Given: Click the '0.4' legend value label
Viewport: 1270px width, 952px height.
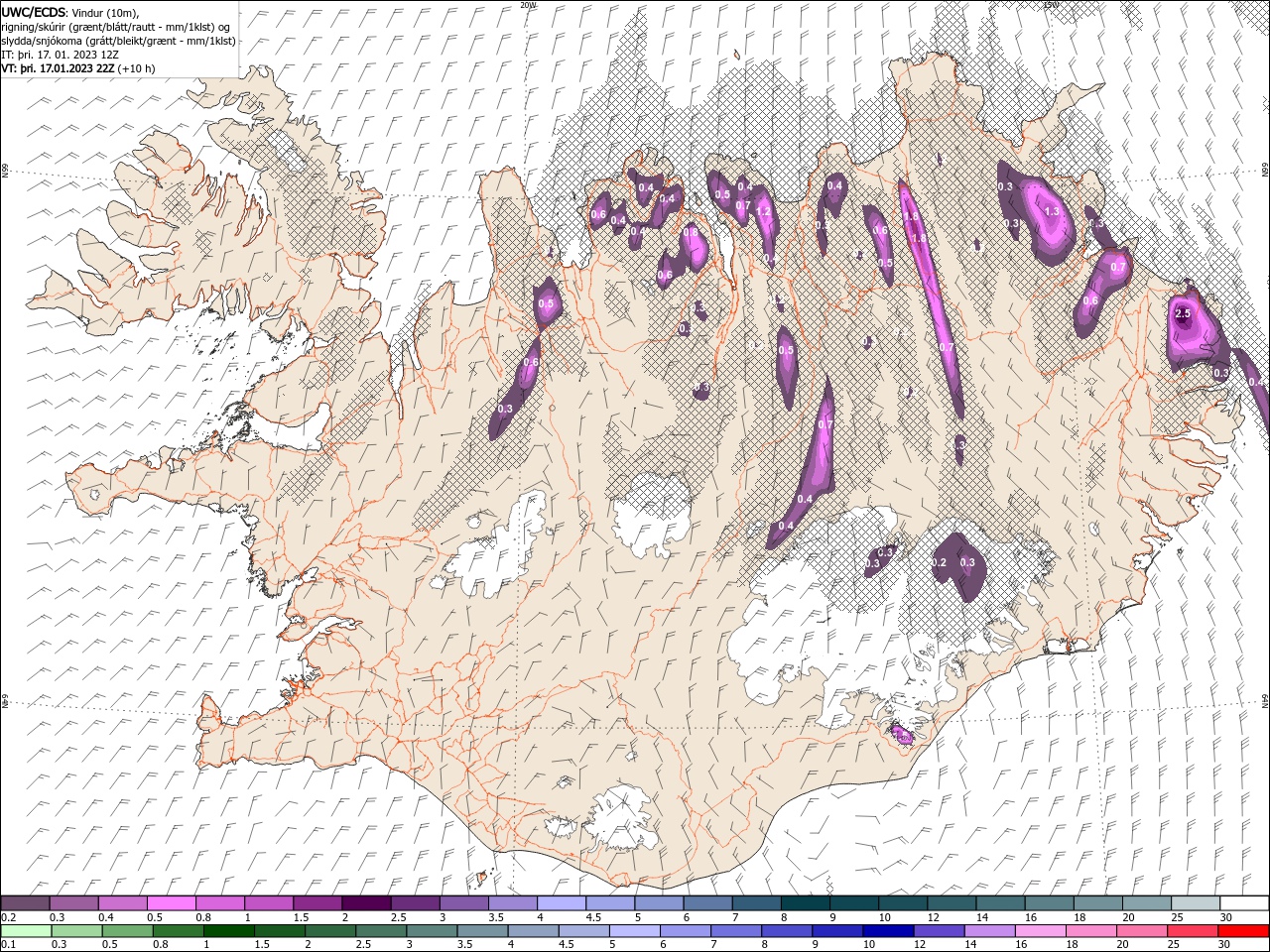Looking at the screenshot, I should point(105,917).
